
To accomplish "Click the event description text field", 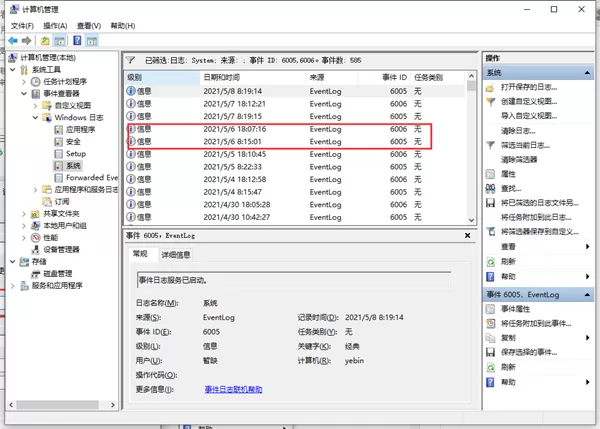I will 293,280.
